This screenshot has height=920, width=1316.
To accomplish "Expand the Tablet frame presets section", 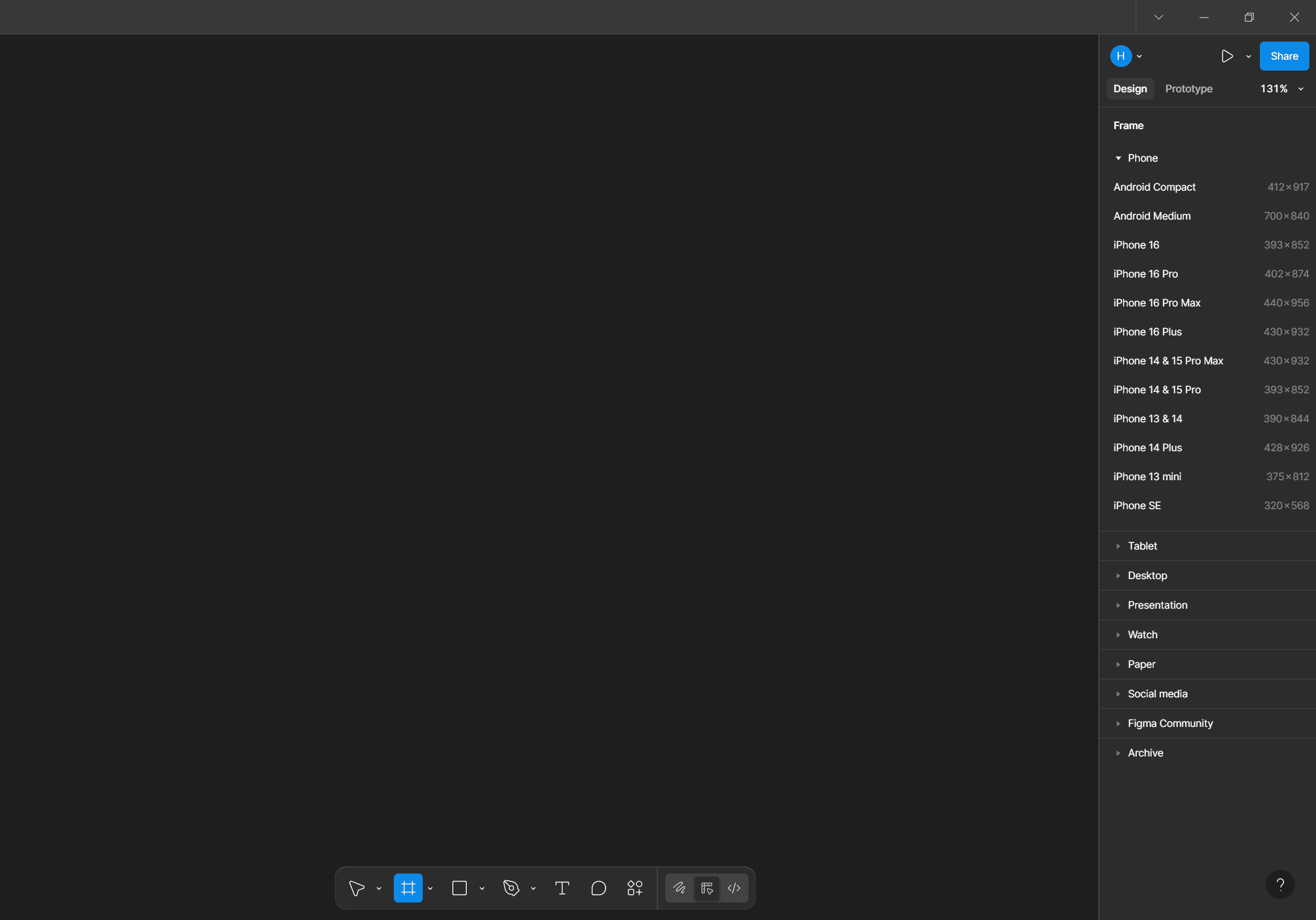I will 1142,545.
